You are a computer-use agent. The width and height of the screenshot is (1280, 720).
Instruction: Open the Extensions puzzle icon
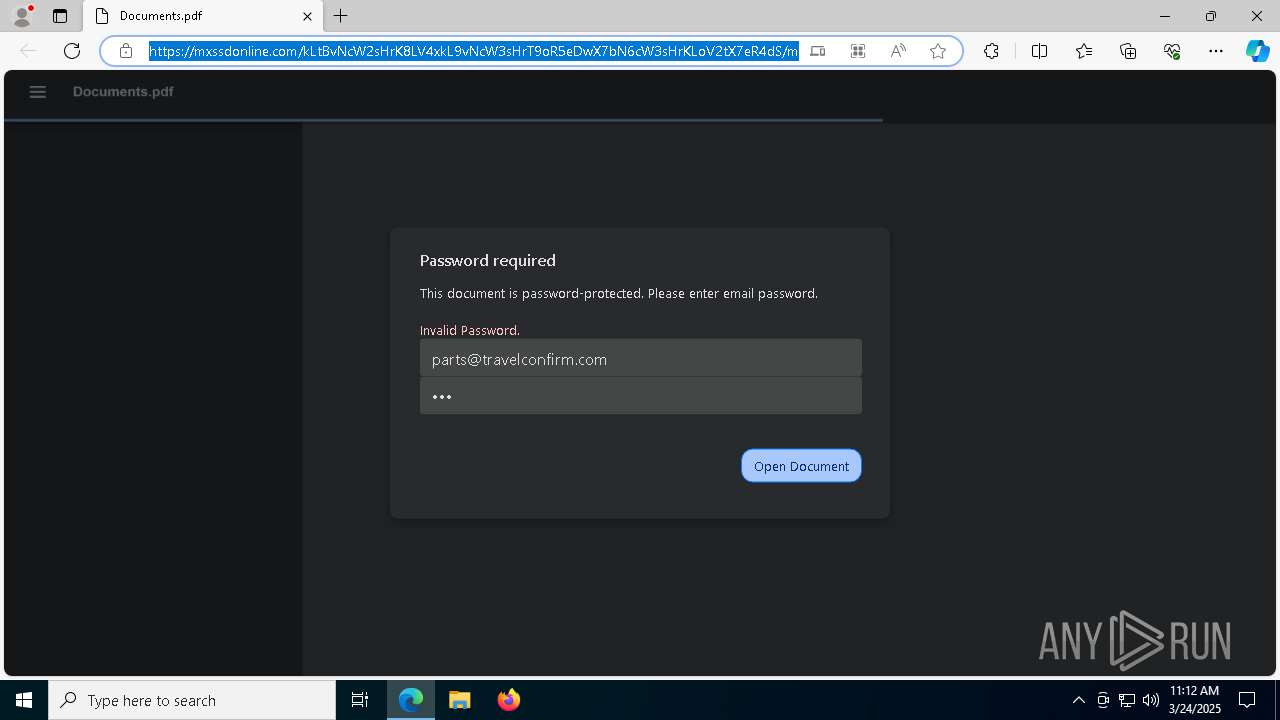tap(991, 51)
